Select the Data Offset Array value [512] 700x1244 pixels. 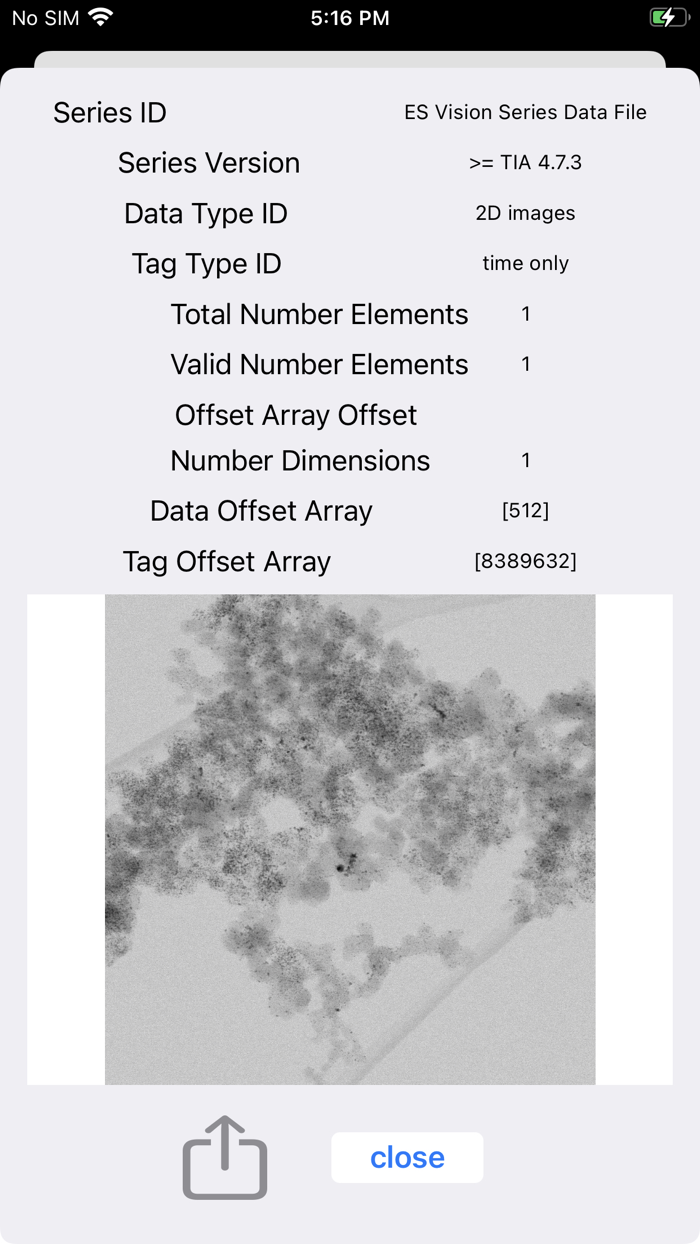tap(525, 510)
